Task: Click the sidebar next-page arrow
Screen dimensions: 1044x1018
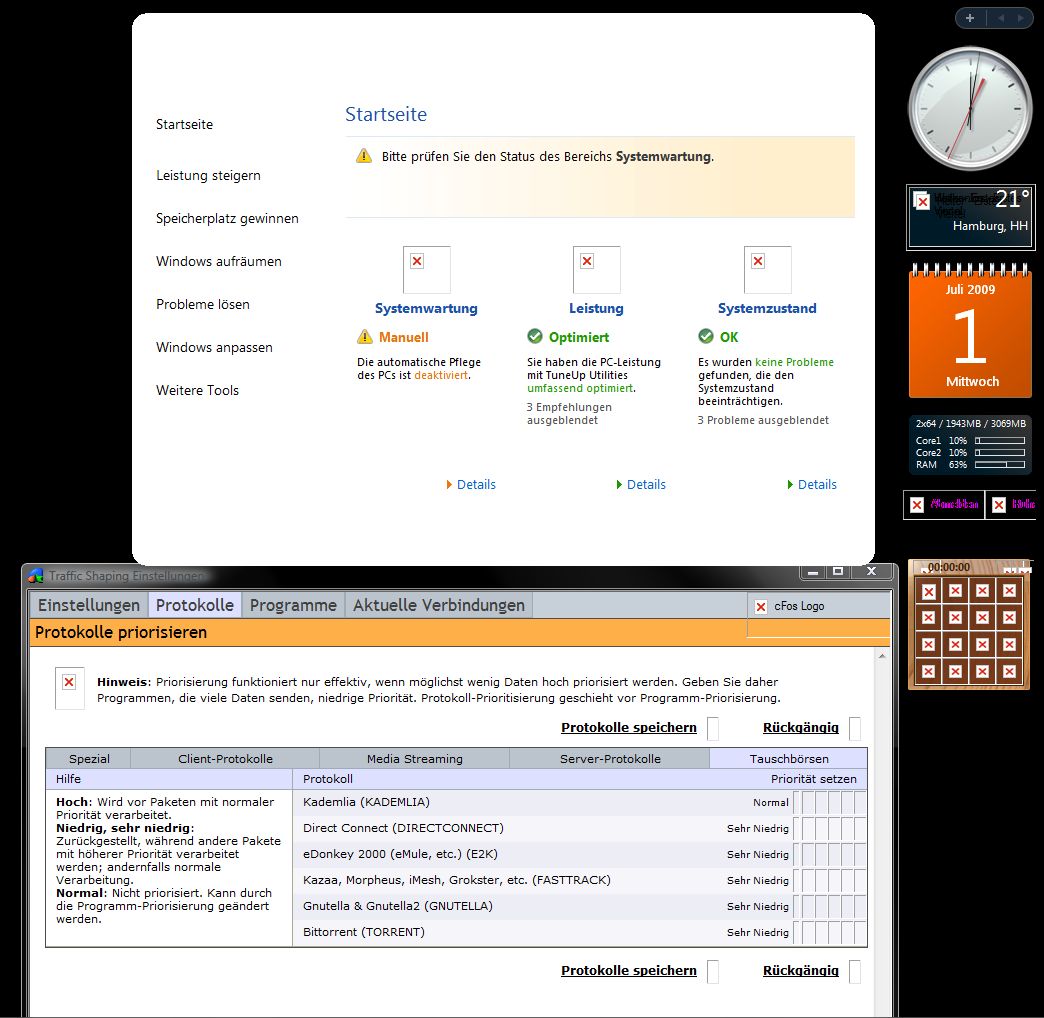Action: pyautogui.click(x=1019, y=18)
